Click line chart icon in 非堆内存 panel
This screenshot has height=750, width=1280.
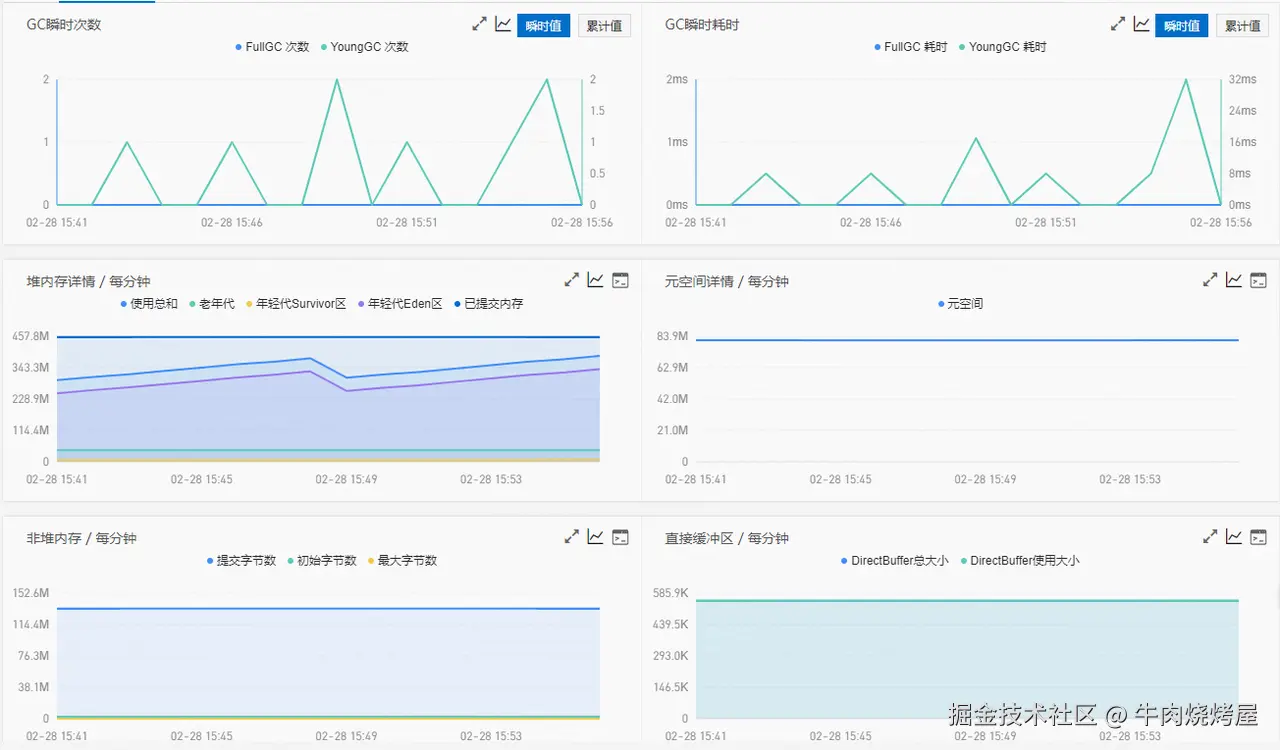[x=595, y=537]
